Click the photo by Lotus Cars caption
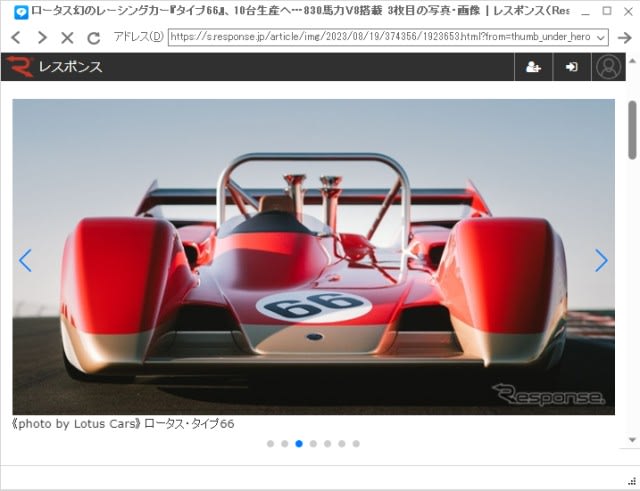Viewport: 640px width, 491px height. 123,424
